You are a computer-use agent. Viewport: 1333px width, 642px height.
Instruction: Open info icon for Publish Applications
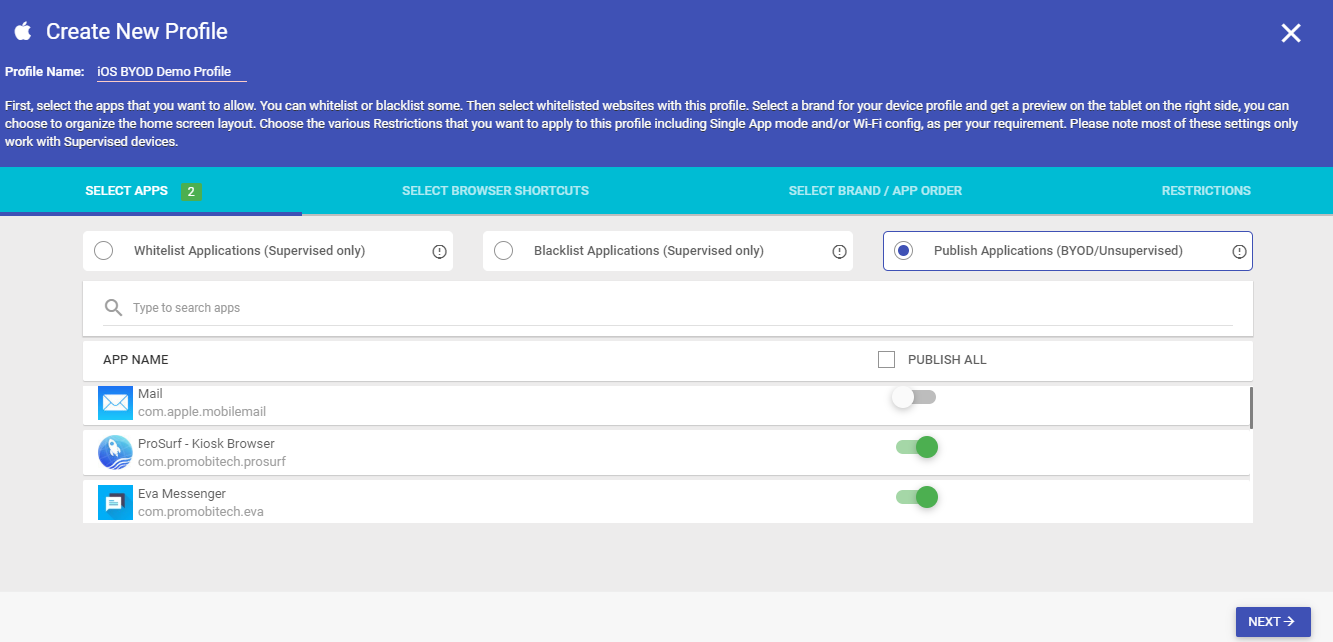tap(1239, 252)
